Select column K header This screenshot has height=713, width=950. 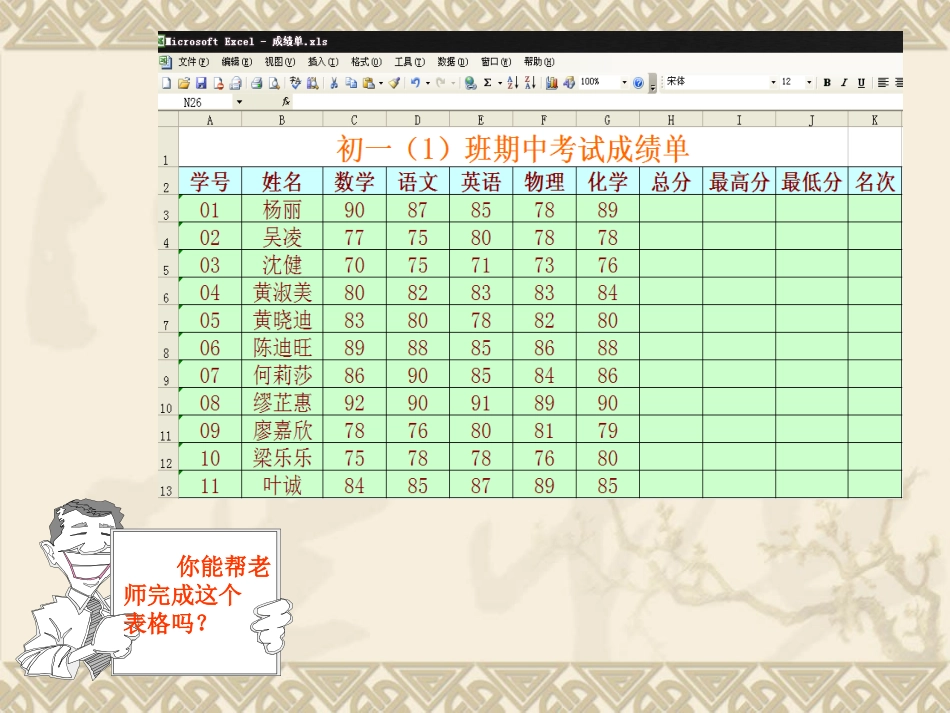874,119
